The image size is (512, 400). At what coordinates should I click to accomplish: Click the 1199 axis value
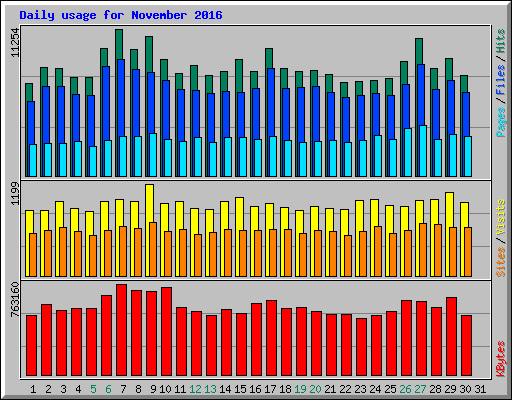(x=15, y=194)
